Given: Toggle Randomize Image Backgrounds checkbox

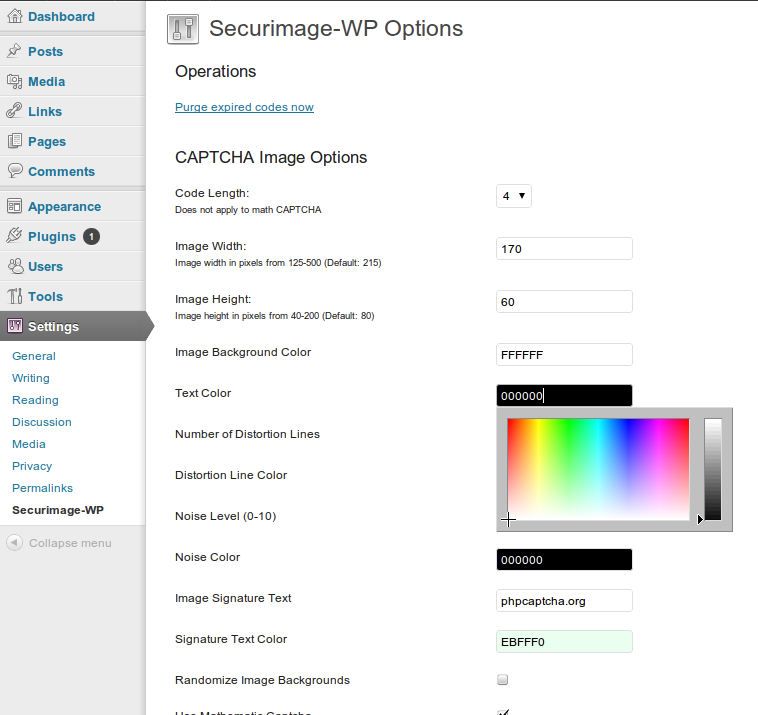Looking at the screenshot, I should pos(503,680).
